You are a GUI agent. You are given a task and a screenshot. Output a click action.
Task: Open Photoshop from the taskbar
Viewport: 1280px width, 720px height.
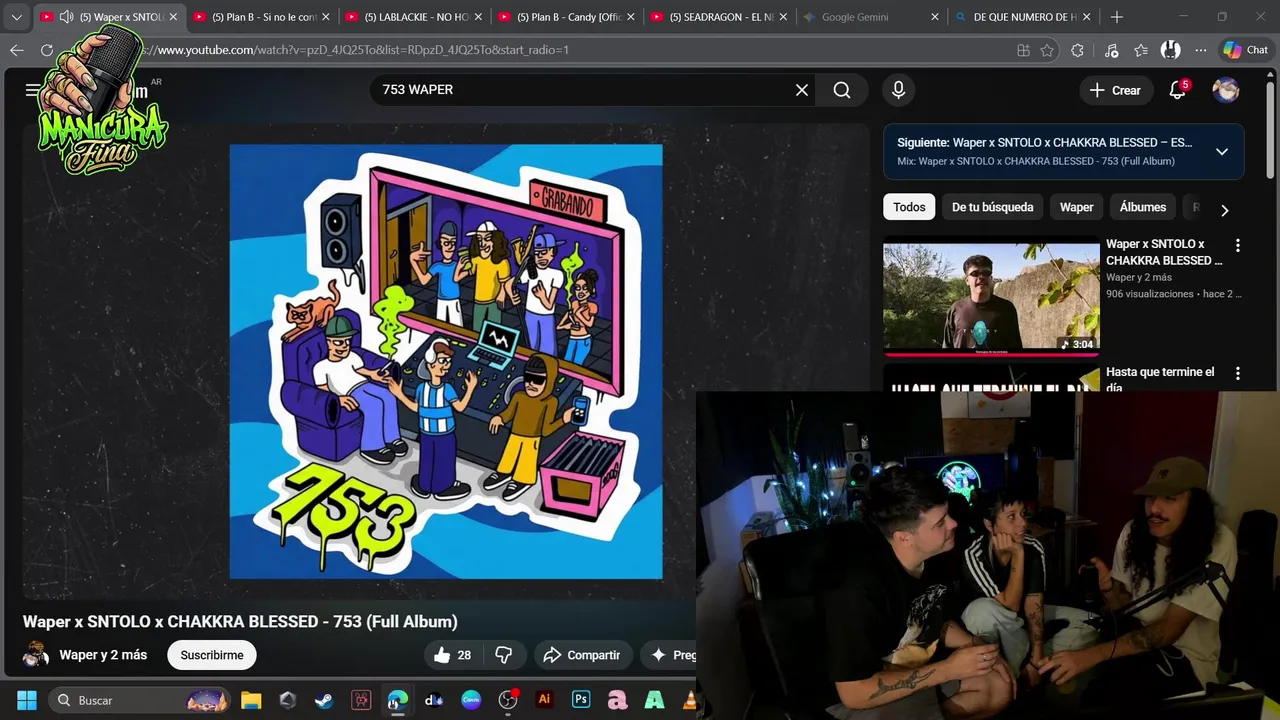click(x=581, y=700)
